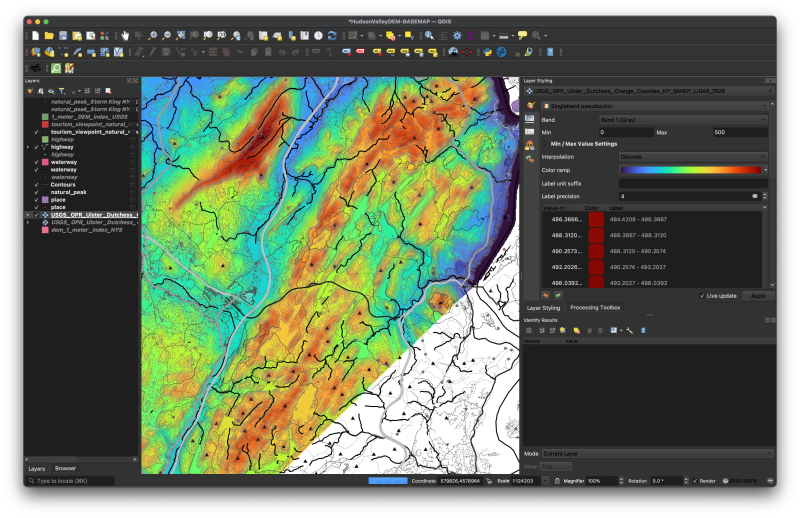Open the Processing Toolbox gear icon
The image size is (800, 518).
(457, 36)
